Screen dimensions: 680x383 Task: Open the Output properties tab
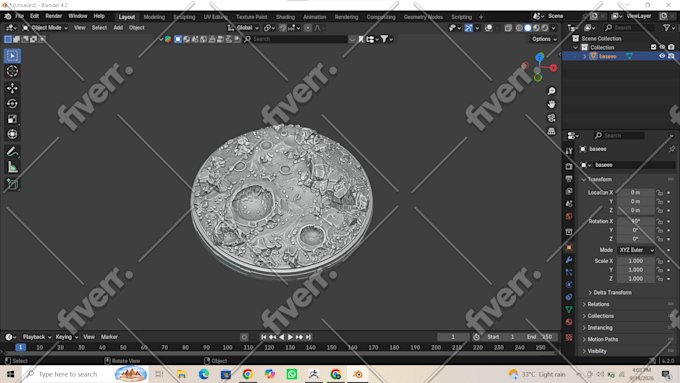click(569, 179)
